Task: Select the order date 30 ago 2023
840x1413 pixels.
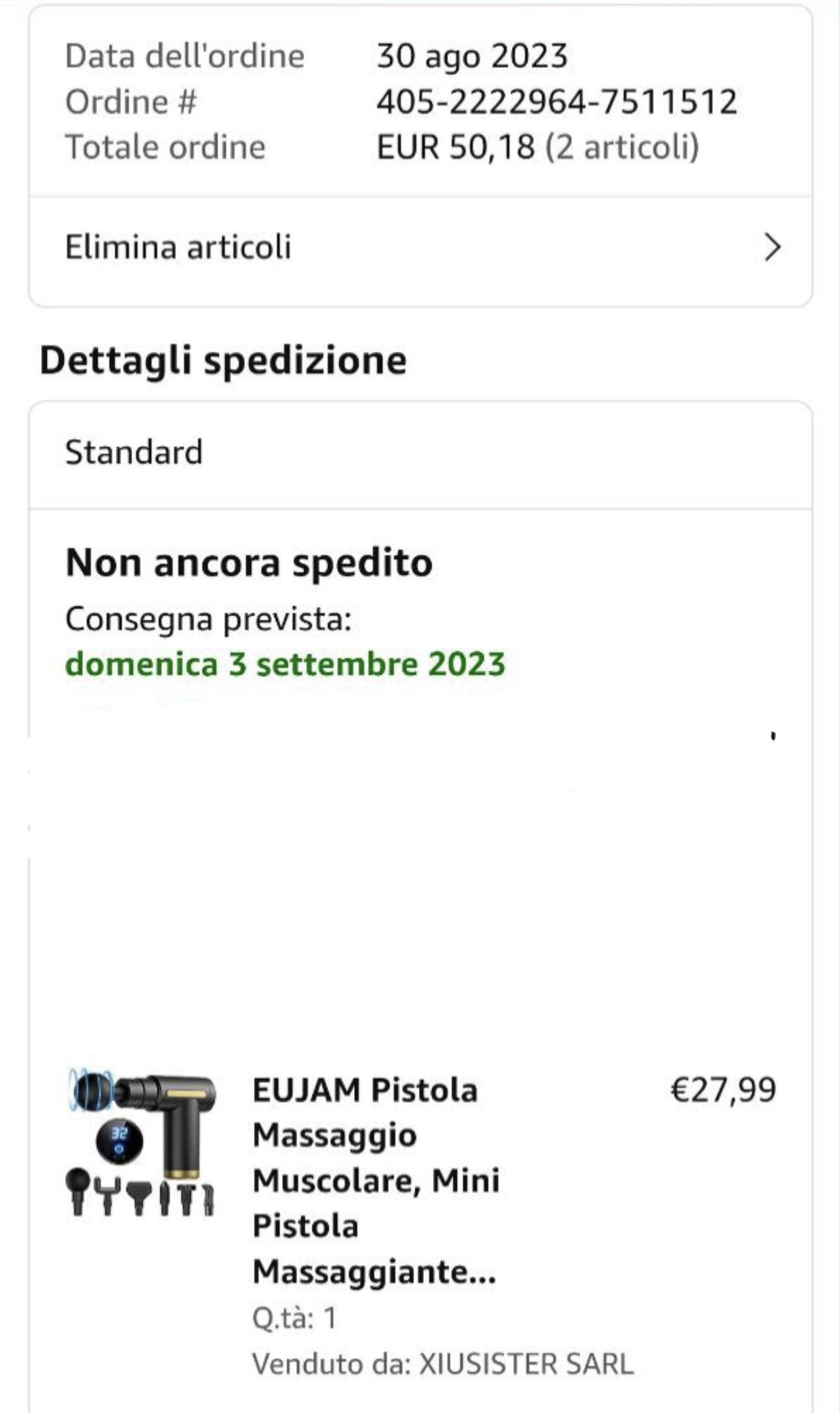Action: (472, 57)
